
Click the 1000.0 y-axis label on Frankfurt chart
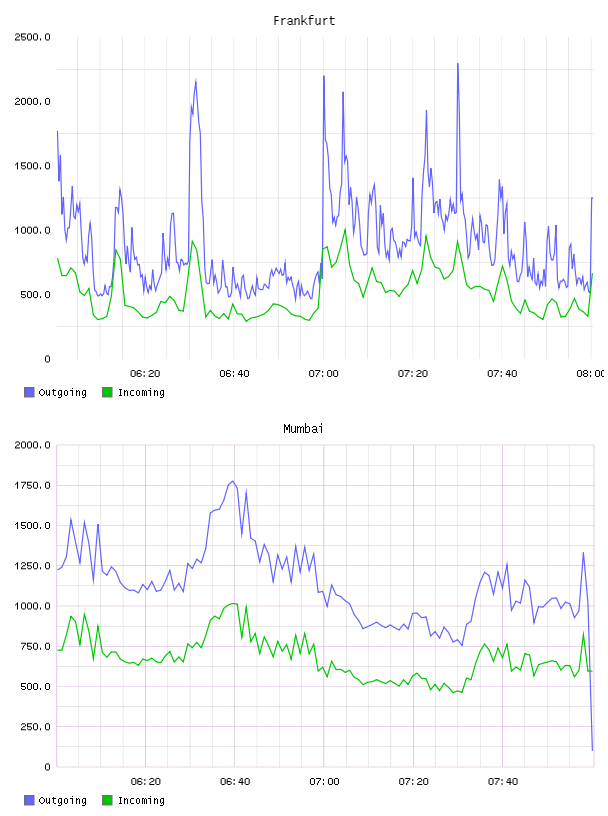coord(32,231)
